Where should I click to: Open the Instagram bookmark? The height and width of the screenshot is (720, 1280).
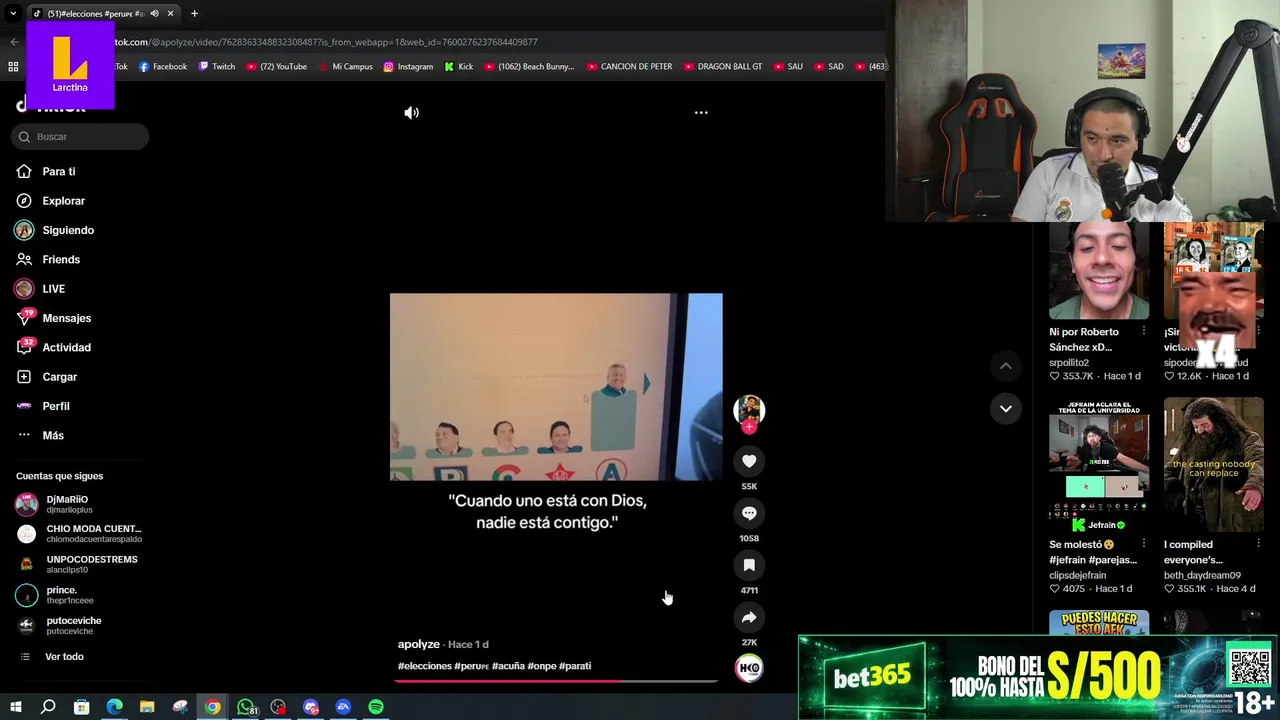408,67
